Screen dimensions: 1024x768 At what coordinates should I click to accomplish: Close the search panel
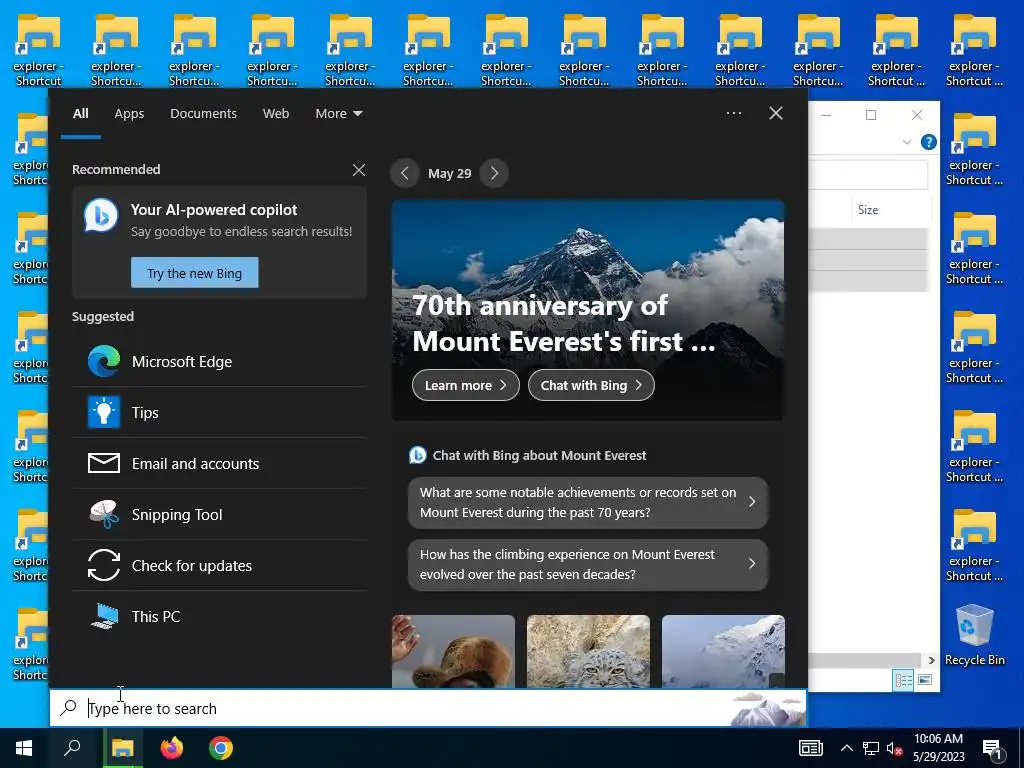(776, 113)
